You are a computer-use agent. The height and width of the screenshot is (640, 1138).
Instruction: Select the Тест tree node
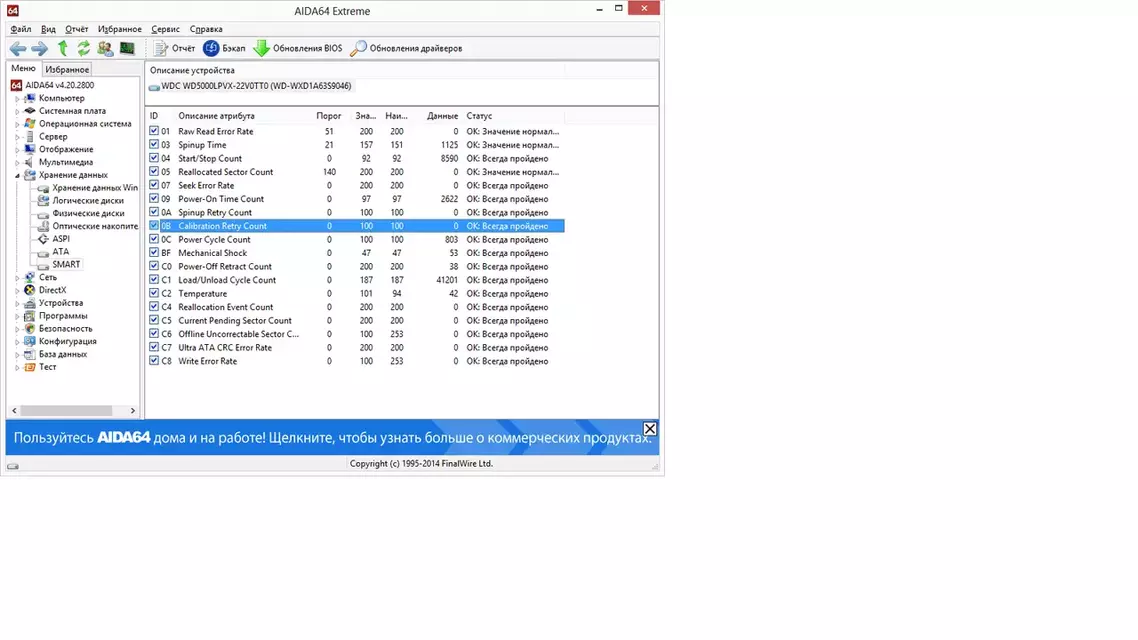[47, 367]
